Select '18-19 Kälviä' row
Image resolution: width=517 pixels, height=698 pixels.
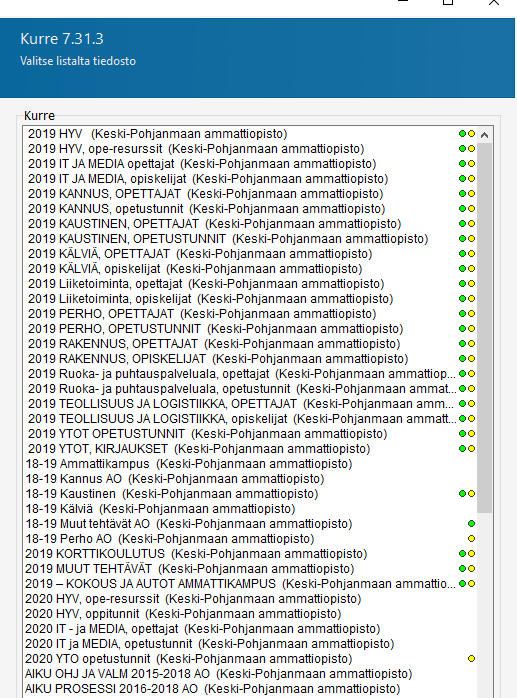pos(250,508)
